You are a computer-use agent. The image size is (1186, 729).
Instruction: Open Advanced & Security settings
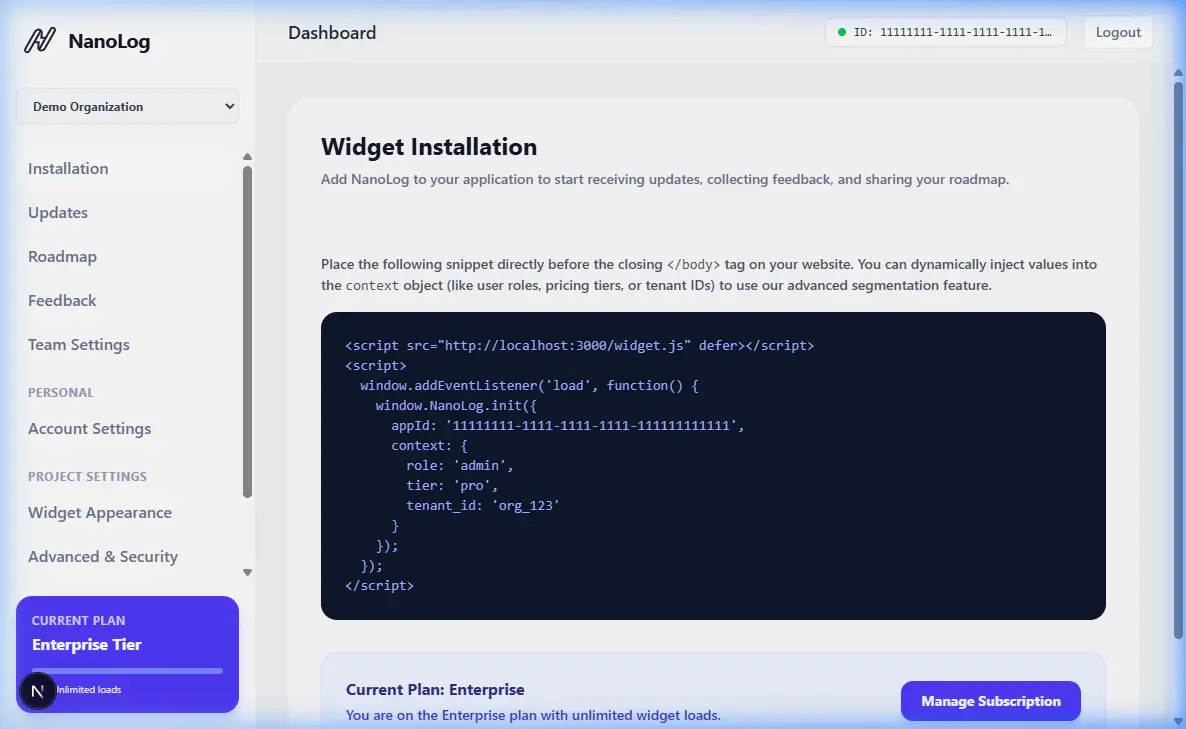[103, 557]
